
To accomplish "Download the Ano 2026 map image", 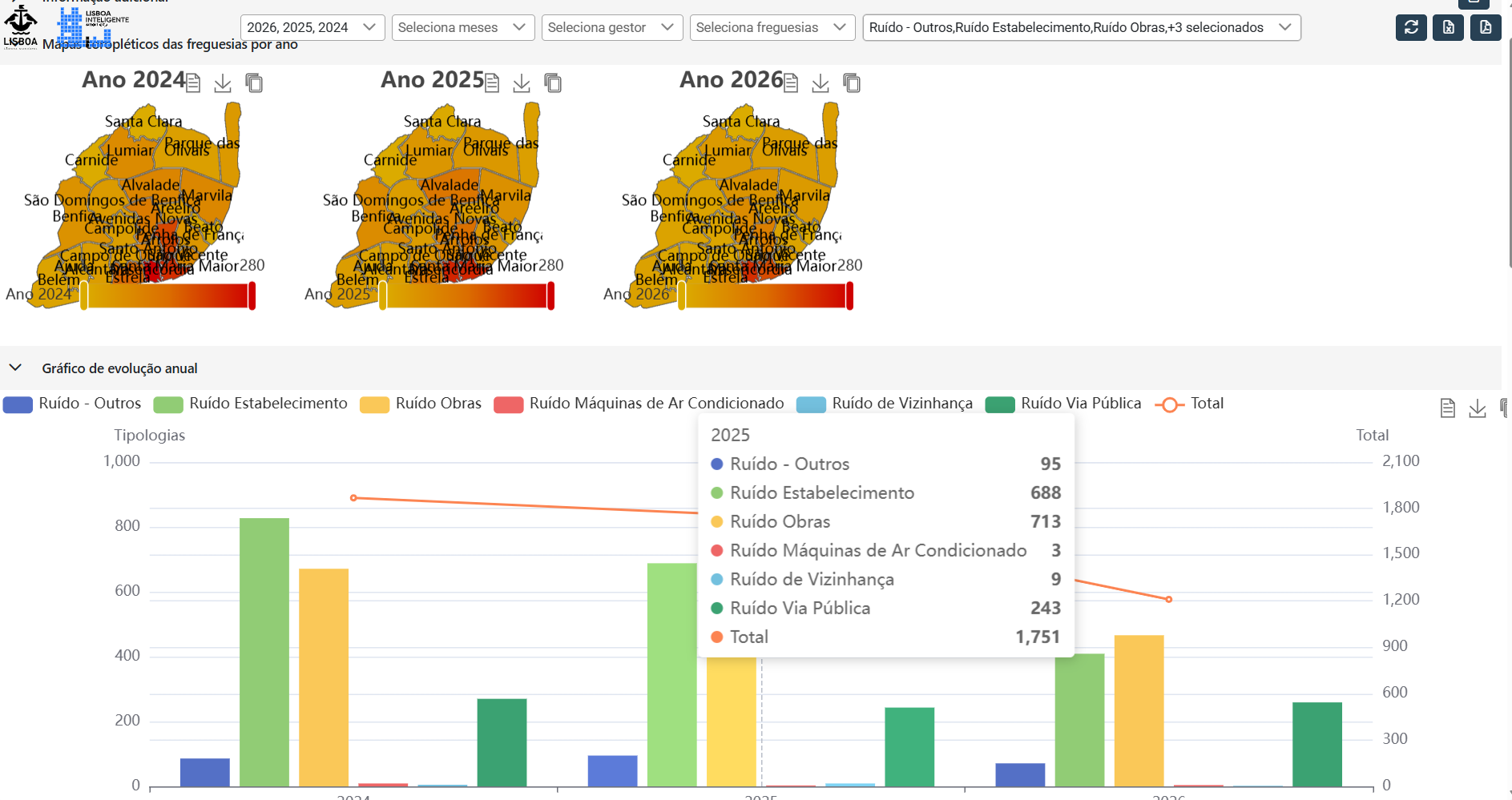I will (821, 82).
